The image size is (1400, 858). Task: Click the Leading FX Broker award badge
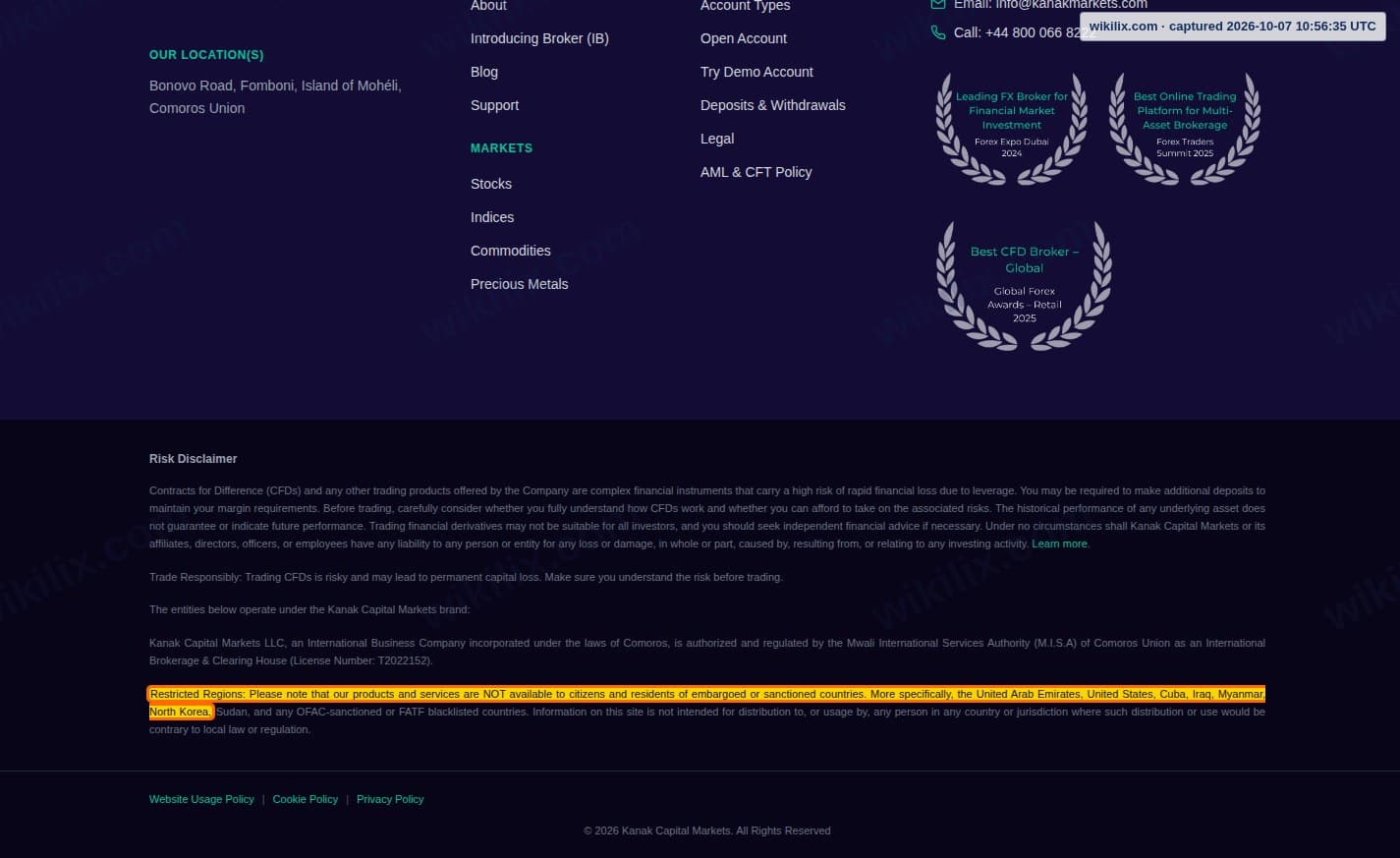[x=1012, y=128]
